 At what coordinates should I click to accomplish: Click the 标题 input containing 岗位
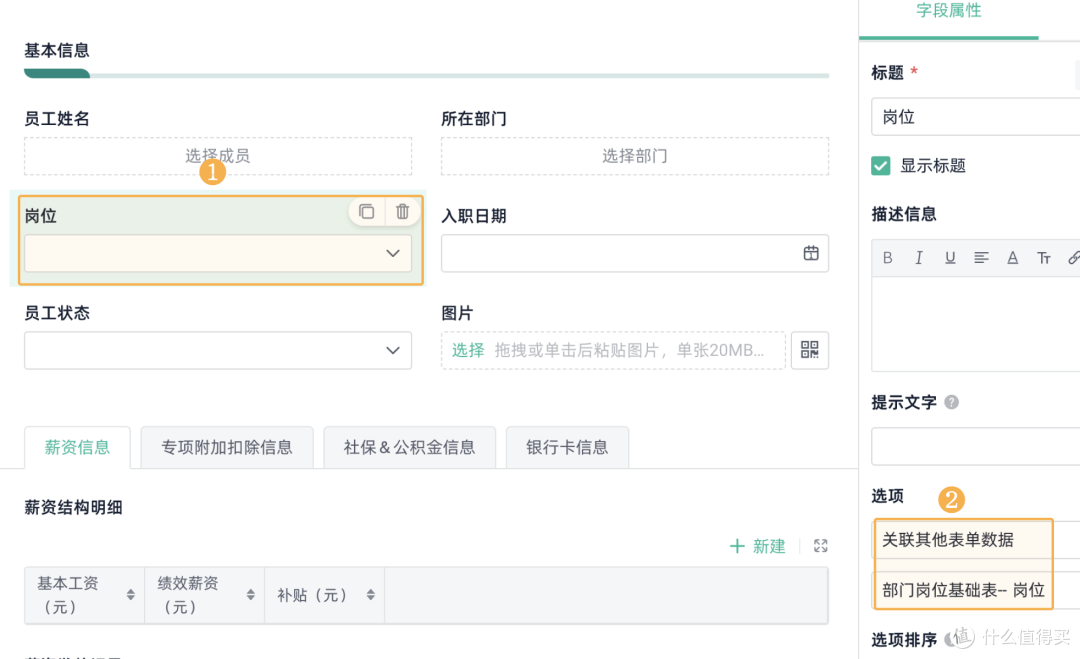click(x=975, y=117)
